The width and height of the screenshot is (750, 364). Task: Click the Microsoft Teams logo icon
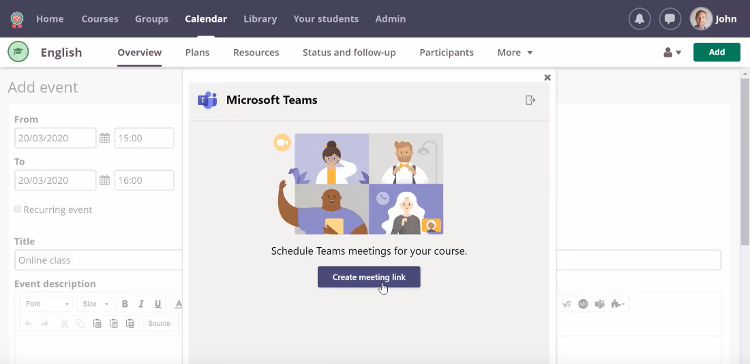pos(208,100)
